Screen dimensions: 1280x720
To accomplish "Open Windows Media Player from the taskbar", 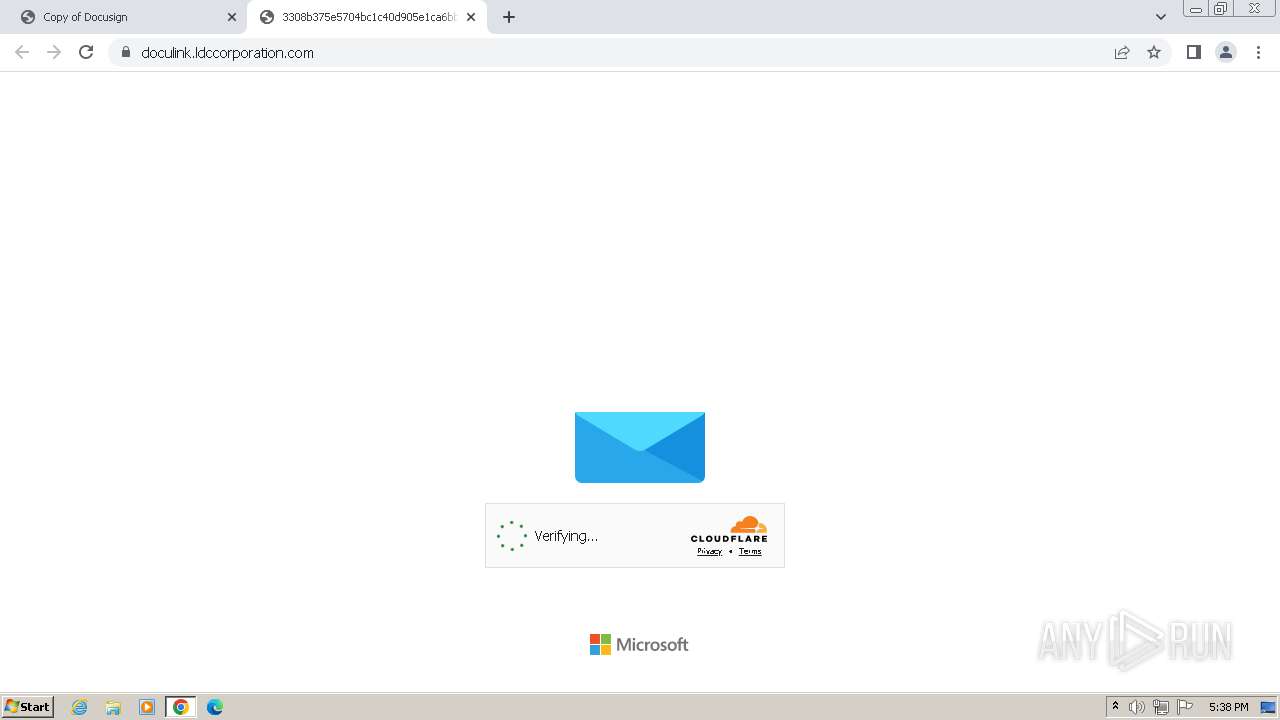I will [147, 707].
